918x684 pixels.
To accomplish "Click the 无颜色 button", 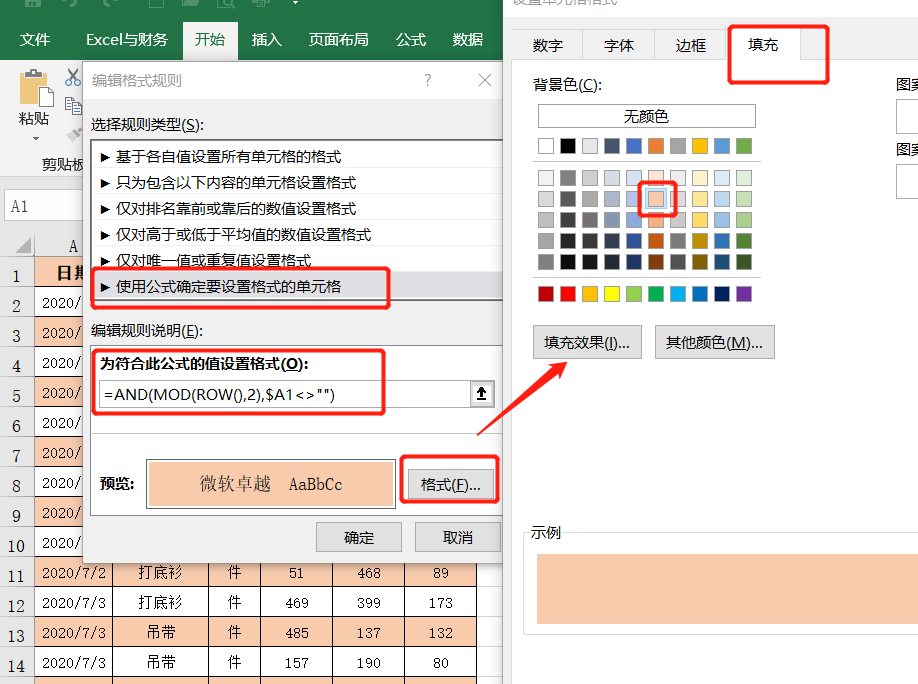I will (x=646, y=116).
